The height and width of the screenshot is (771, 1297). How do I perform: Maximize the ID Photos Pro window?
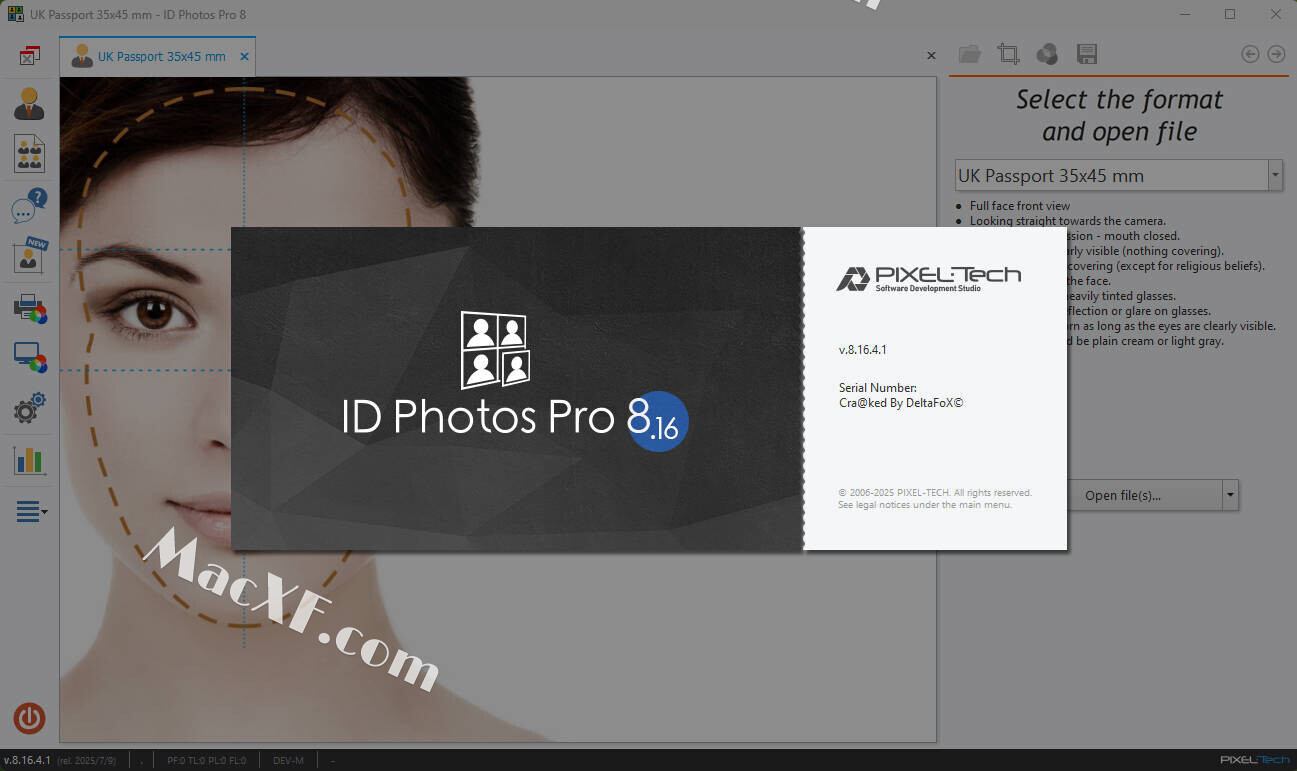1230,14
